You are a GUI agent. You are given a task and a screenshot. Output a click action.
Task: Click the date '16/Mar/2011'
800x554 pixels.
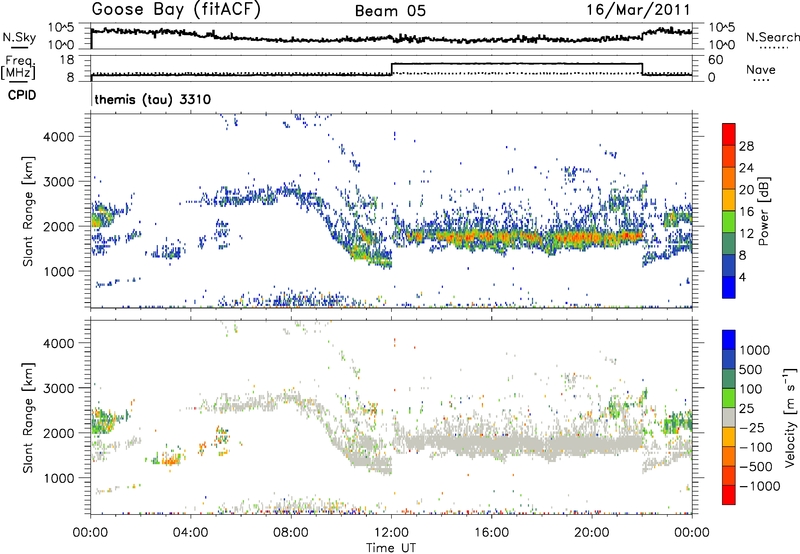(638, 9)
